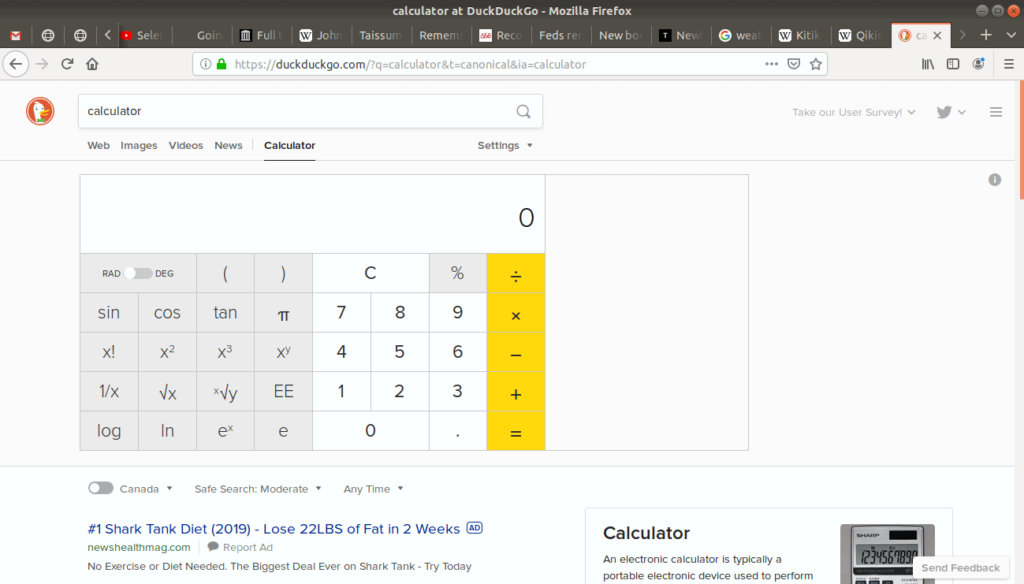Click the minus operator key
This screenshot has width=1024, height=584.
[x=516, y=352]
